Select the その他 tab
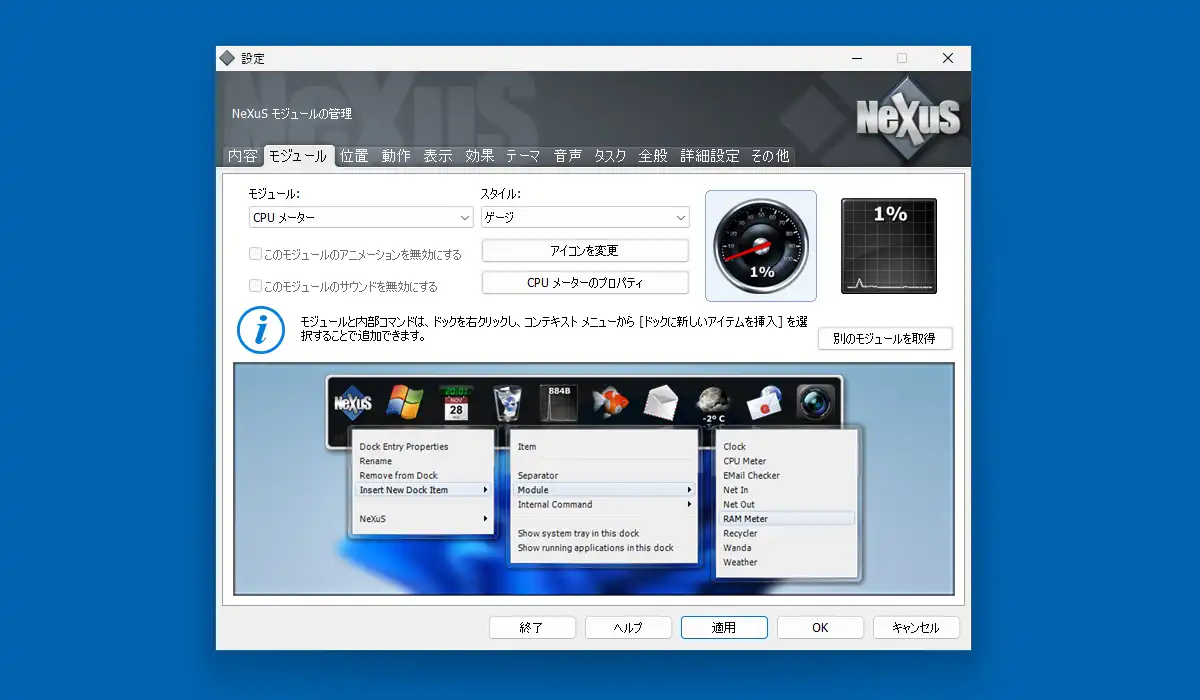Image resolution: width=1200 pixels, height=700 pixels. pyautogui.click(x=770, y=156)
